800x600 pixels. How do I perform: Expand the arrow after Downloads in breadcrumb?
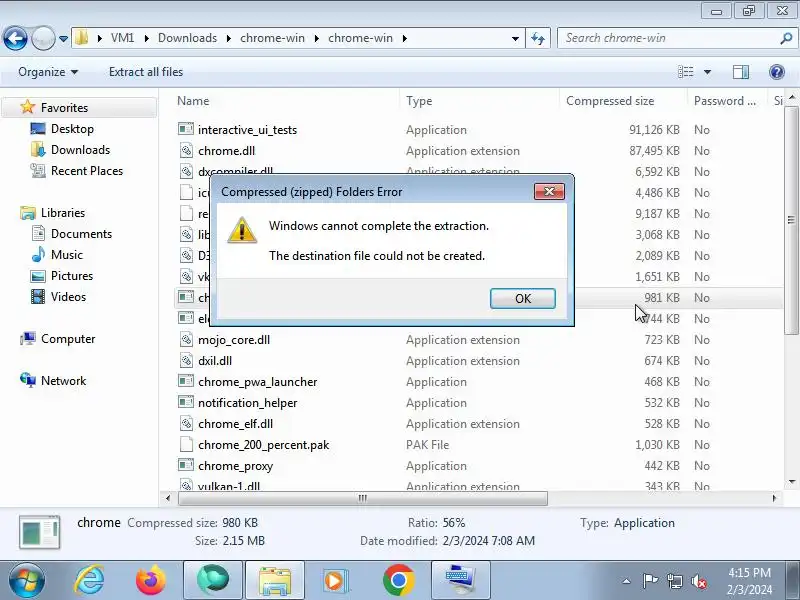pyautogui.click(x=229, y=38)
